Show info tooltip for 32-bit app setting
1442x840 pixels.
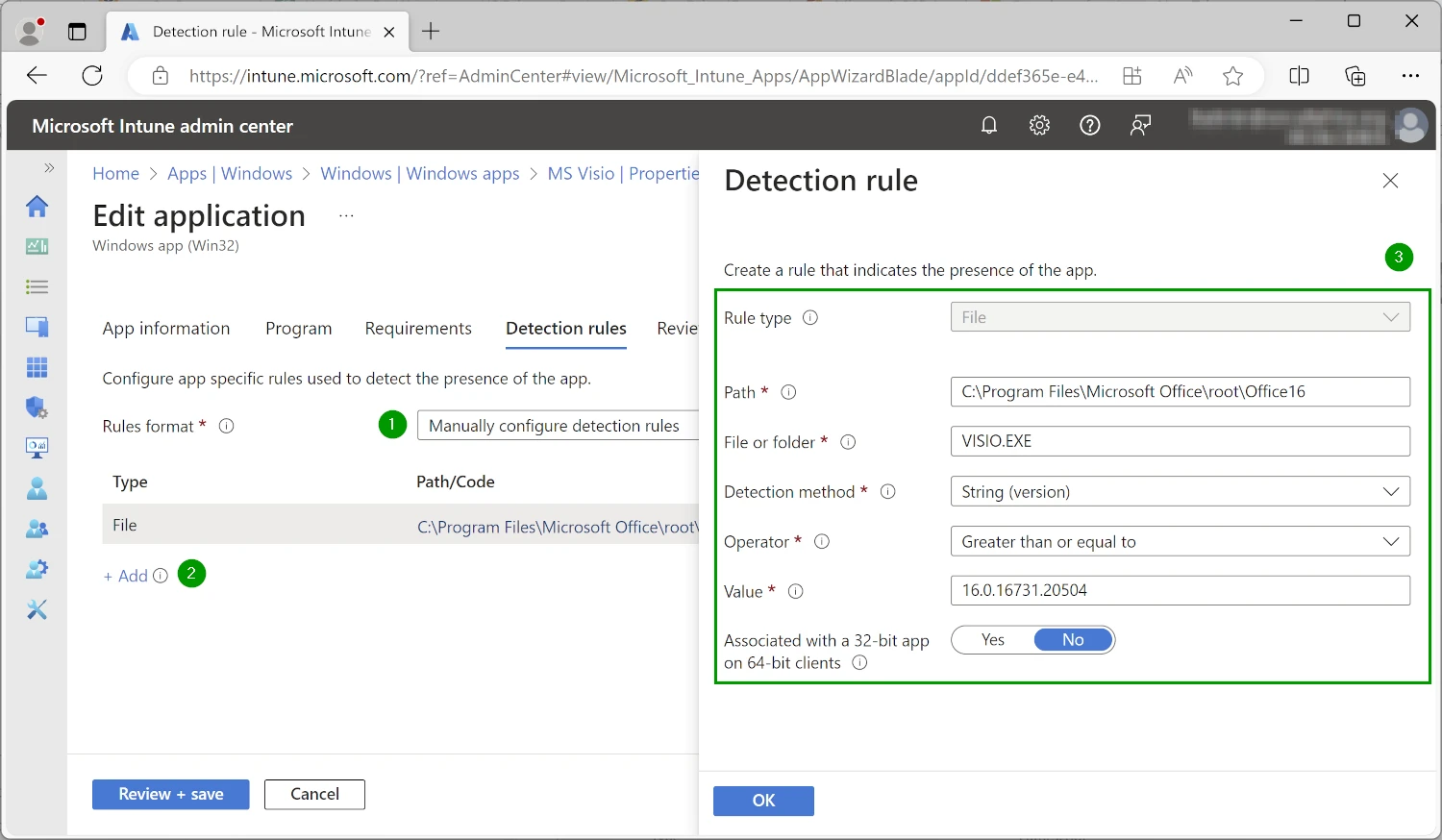click(859, 662)
